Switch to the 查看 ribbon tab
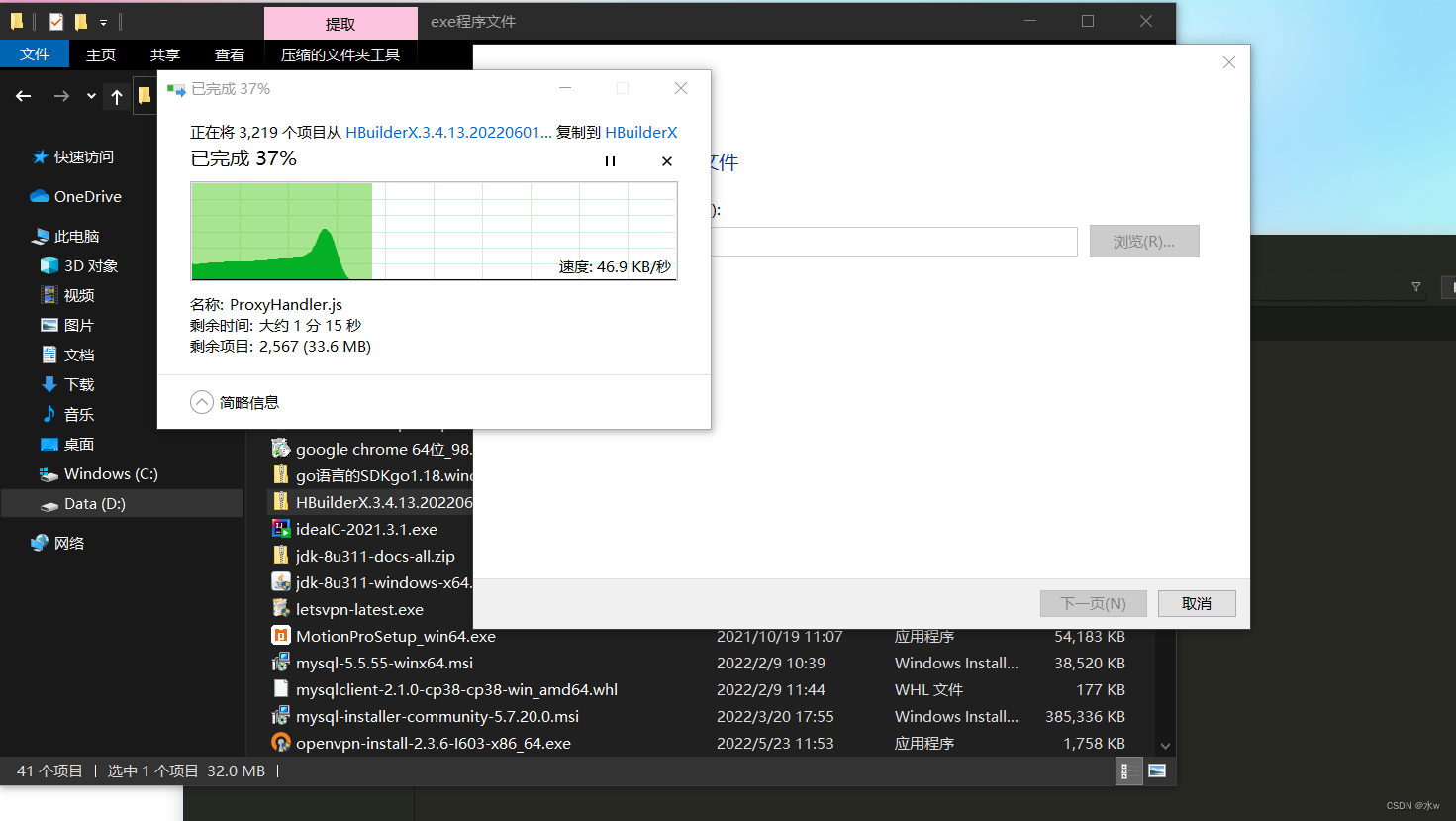1456x821 pixels. coord(229,55)
